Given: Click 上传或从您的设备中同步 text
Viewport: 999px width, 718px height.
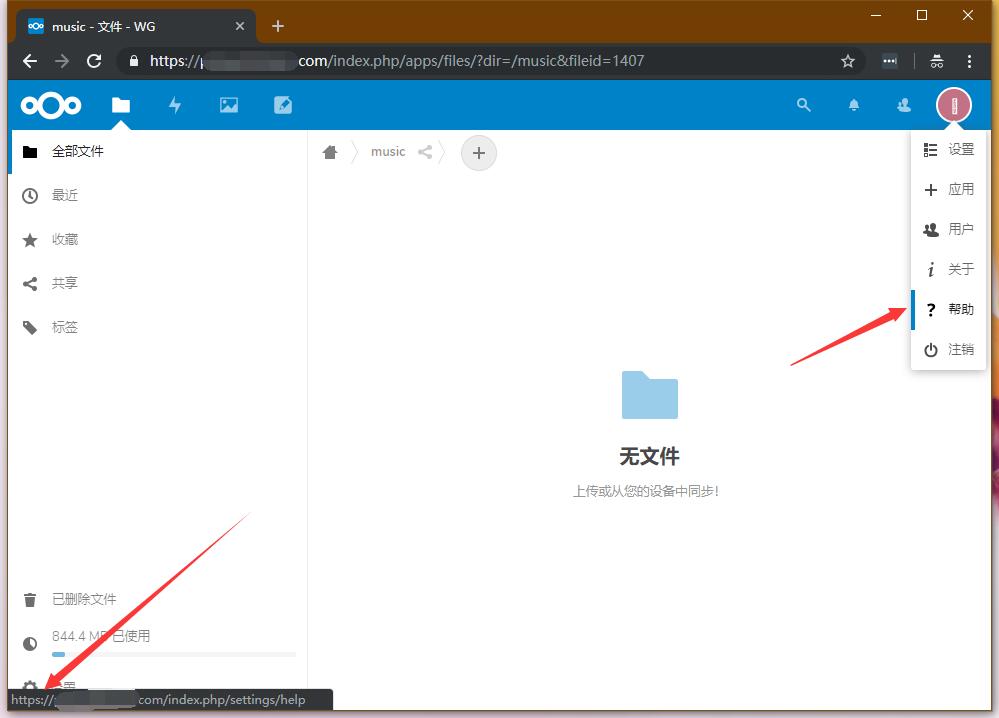Looking at the screenshot, I should coord(645,491).
